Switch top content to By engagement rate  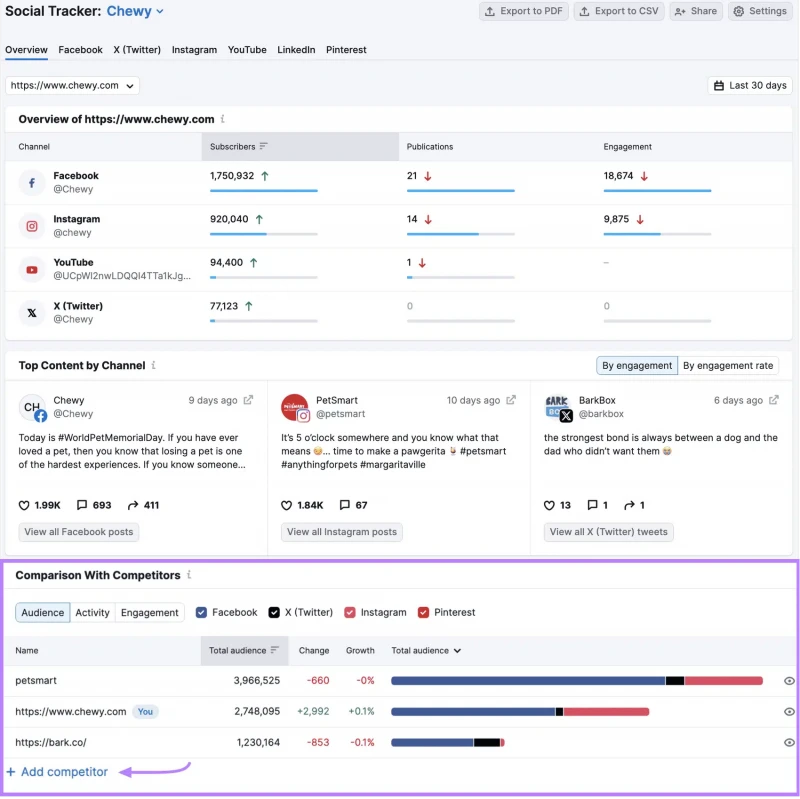728,366
